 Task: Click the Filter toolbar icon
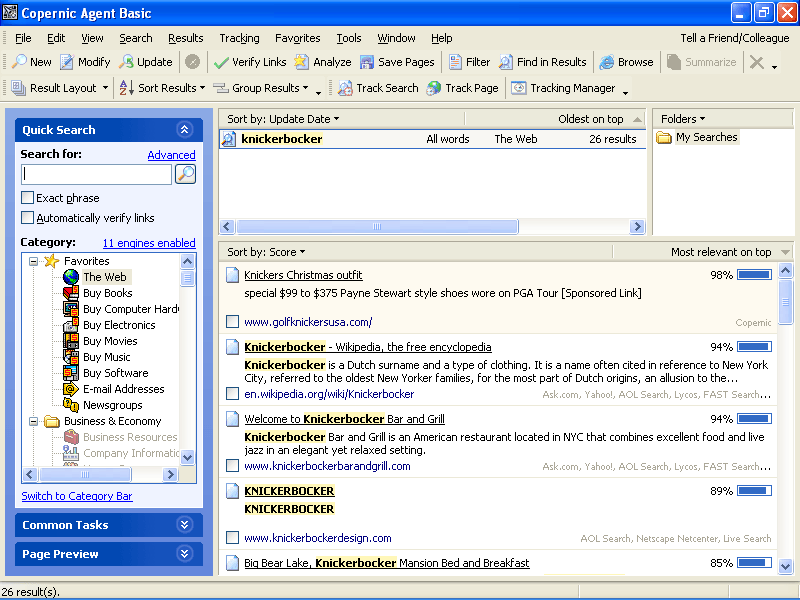click(455, 62)
